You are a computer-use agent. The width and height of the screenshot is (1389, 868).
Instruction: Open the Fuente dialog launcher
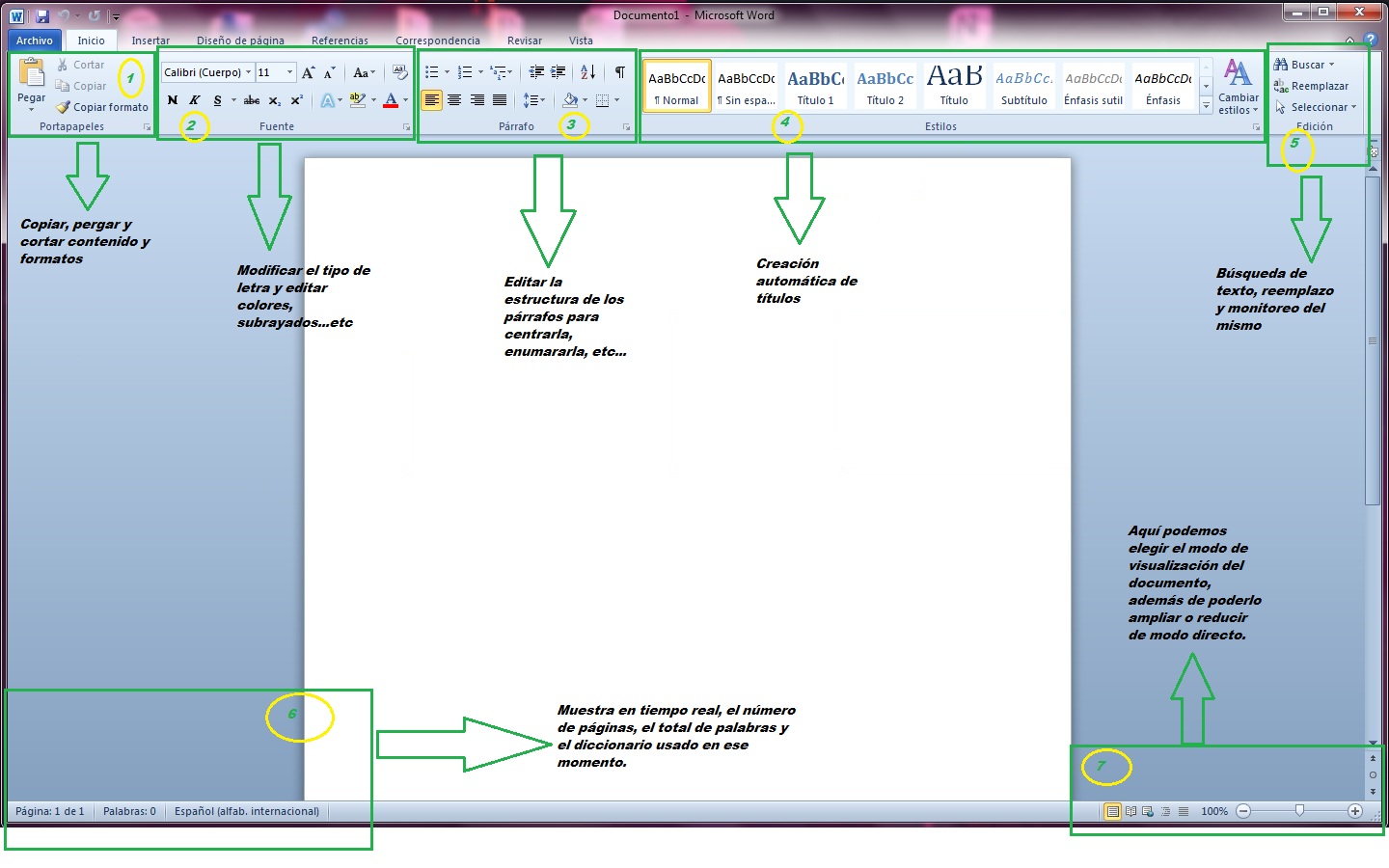[406, 127]
